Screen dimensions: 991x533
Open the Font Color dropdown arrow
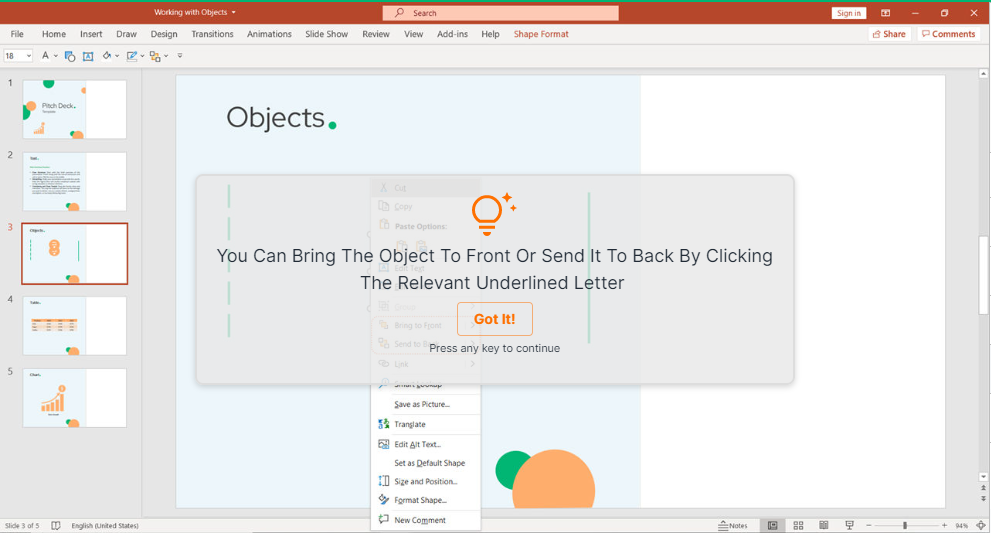click(56, 56)
